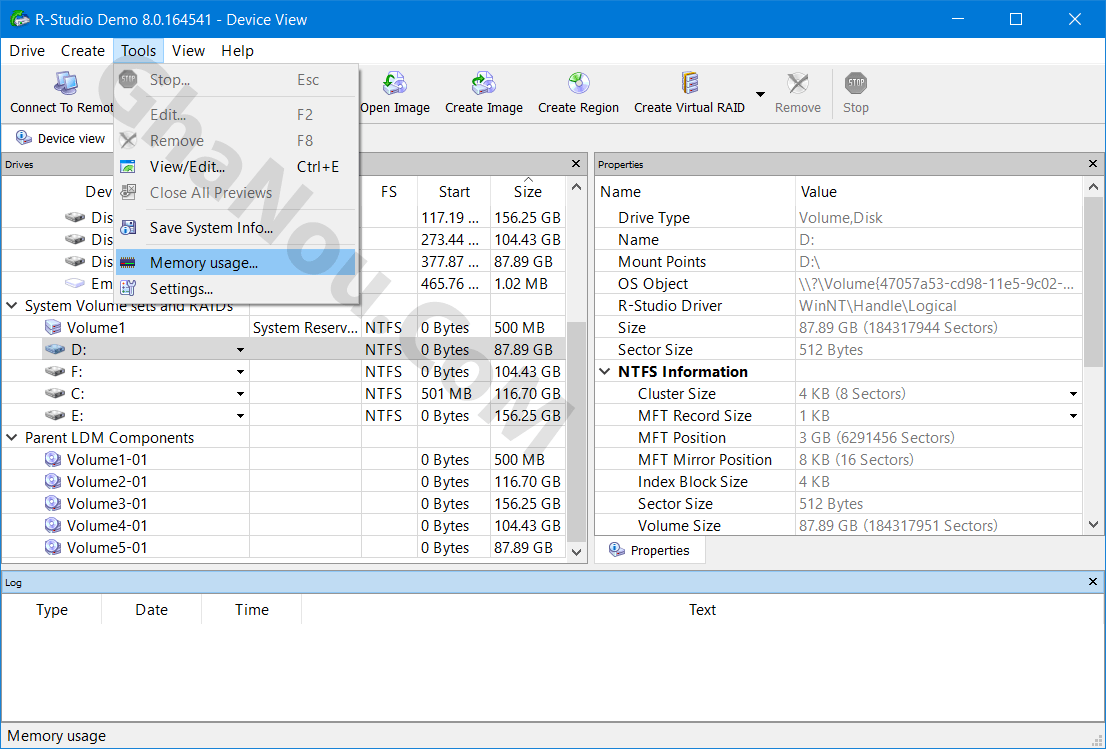Viewport: 1106px width, 749px height.
Task: Open the C: drive dropdown arrow
Action: (x=241, y=394)
